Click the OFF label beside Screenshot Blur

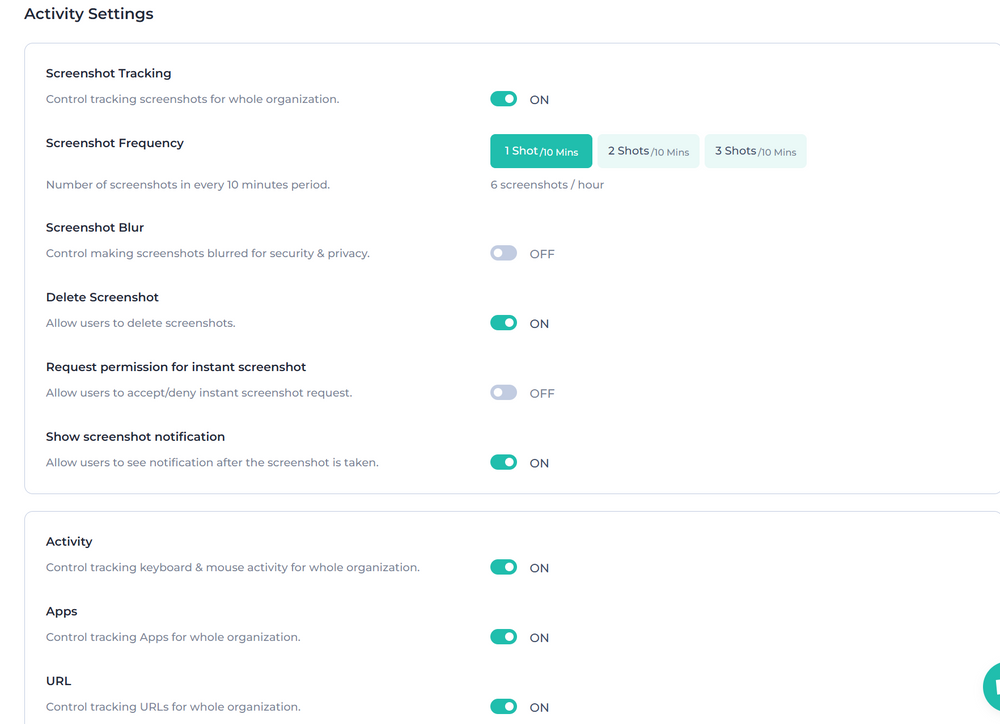[542, 253]
